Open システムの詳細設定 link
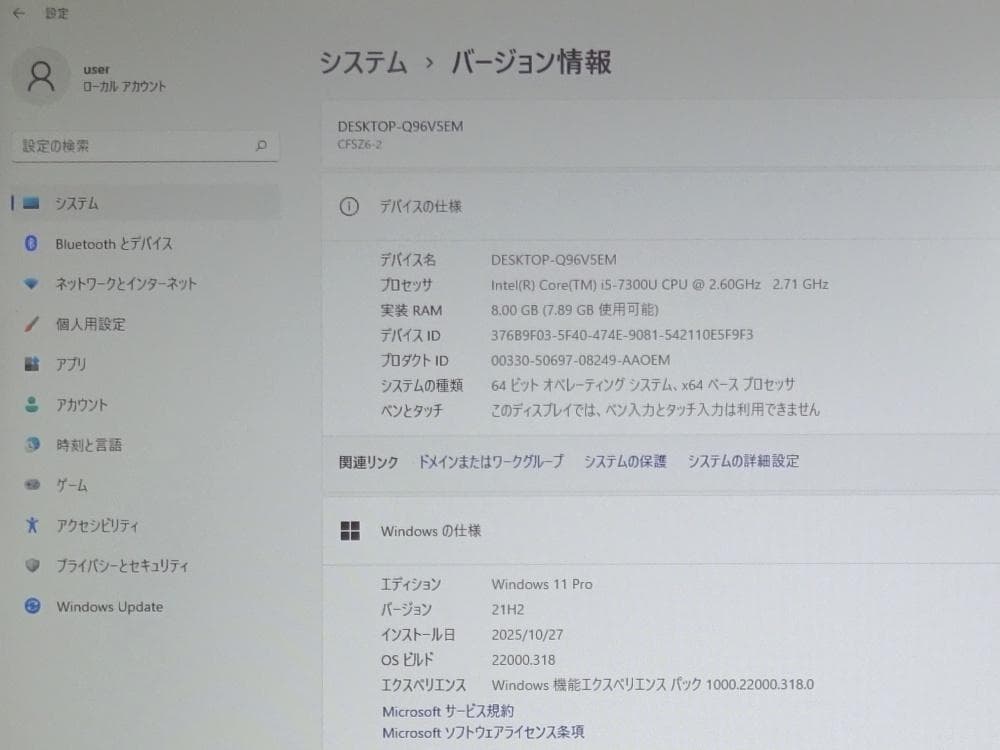Screen dimensions: 1000x750 click(743, 461)
